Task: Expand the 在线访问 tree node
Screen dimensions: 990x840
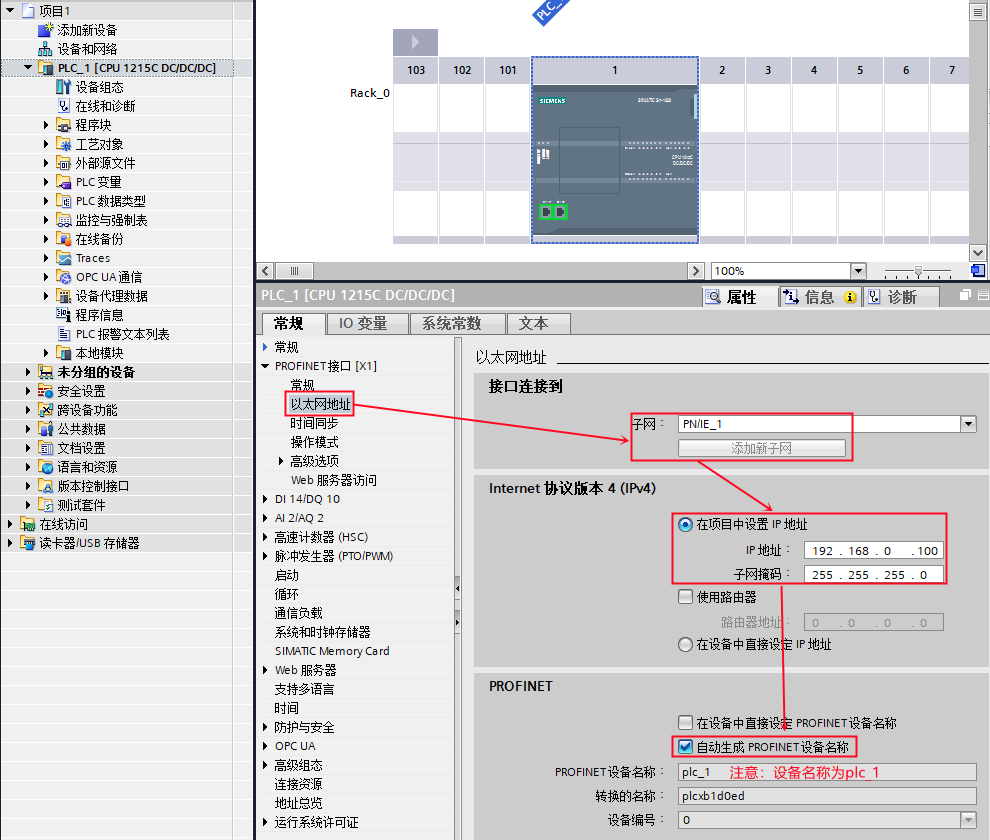Action: pos(9,524)
